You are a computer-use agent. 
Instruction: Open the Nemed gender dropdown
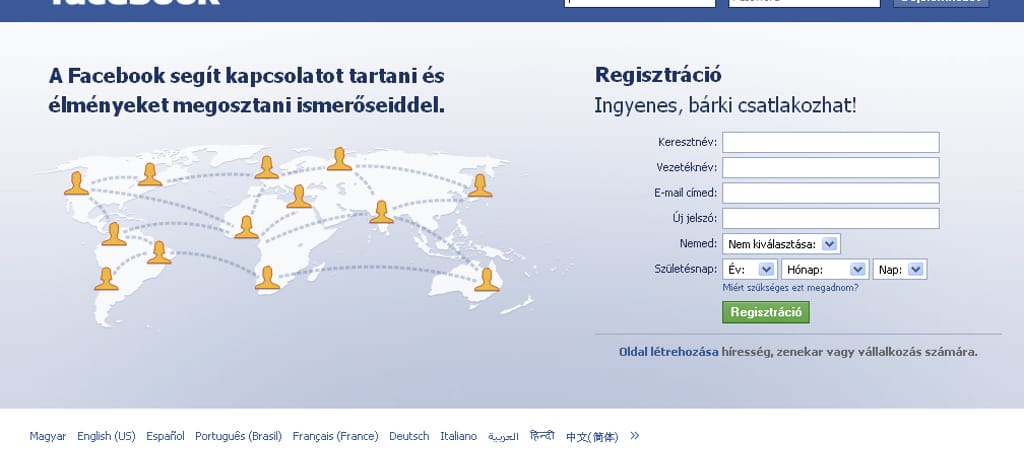pos(781,243)
